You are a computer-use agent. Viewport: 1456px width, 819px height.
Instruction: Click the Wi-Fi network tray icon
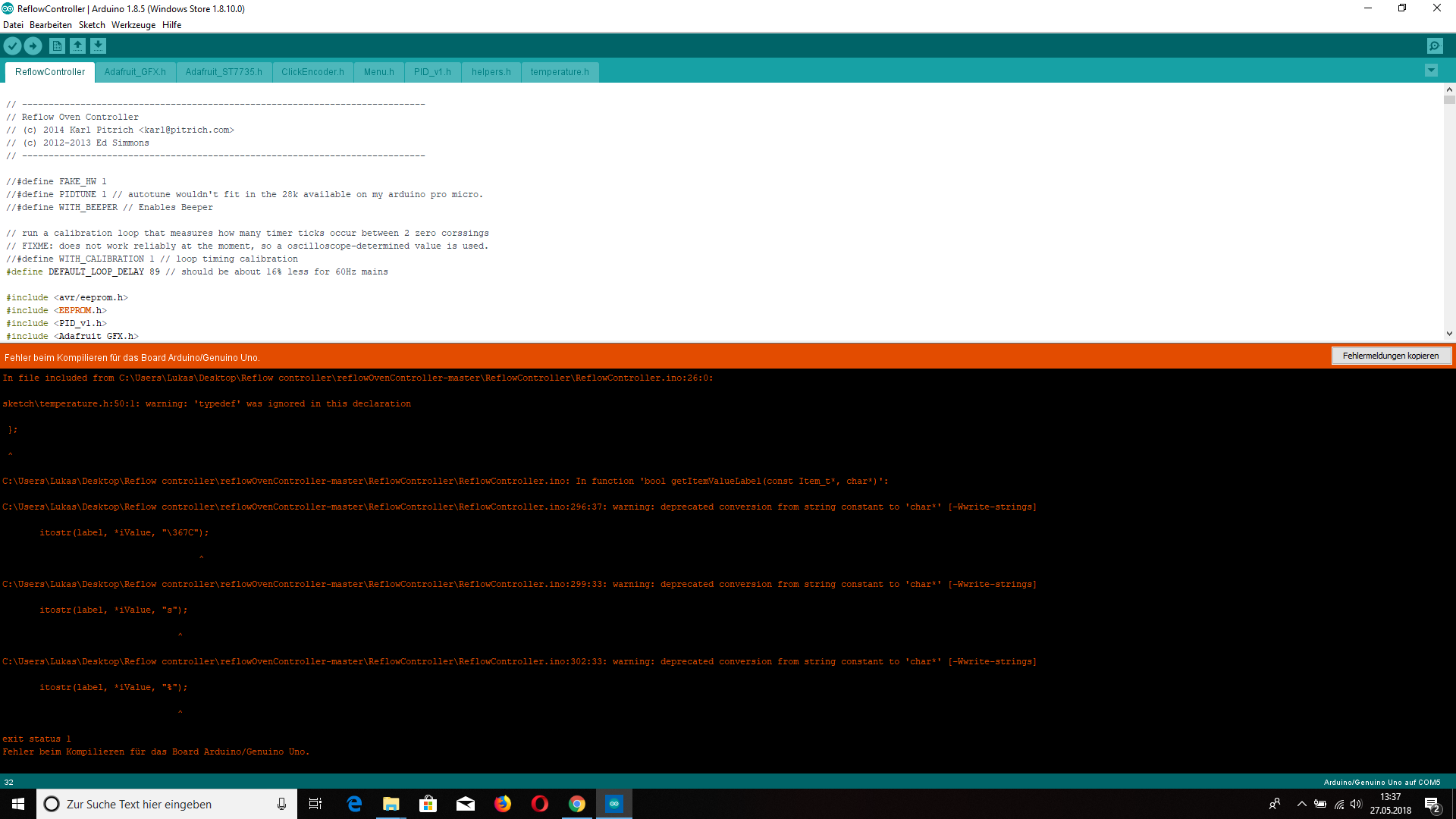[x=1338, y=804]
